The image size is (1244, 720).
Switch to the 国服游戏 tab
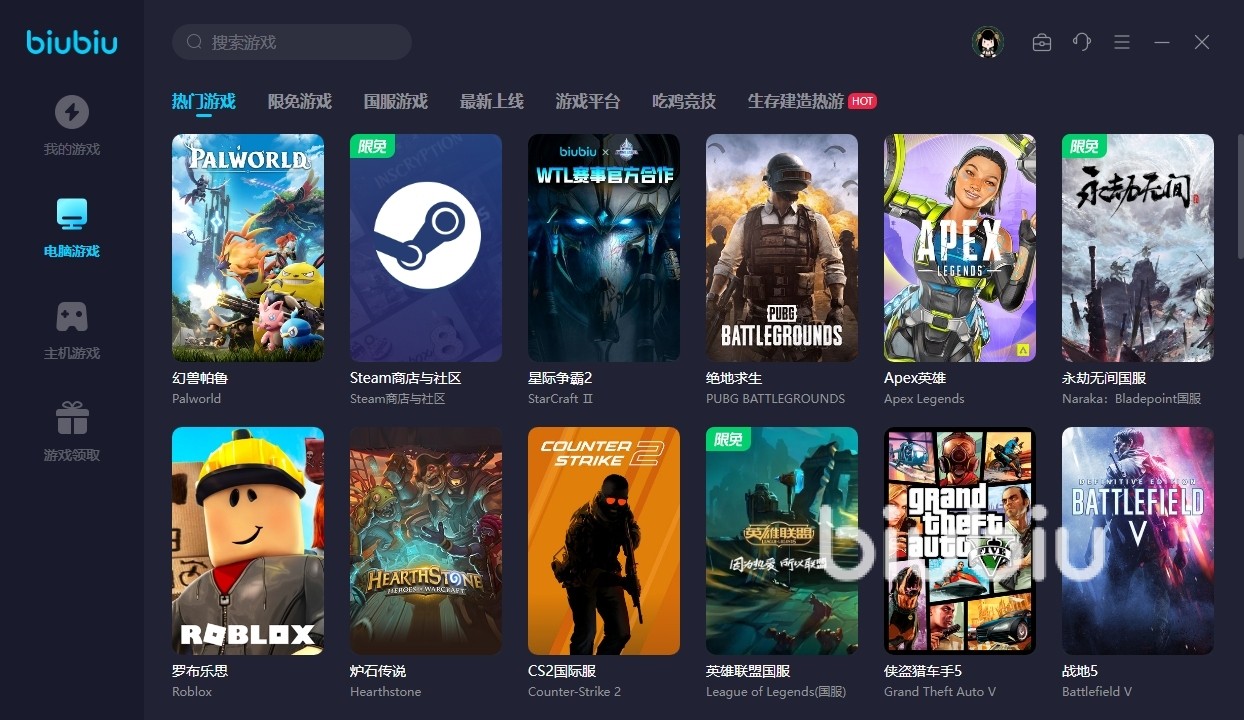point(395,101)
